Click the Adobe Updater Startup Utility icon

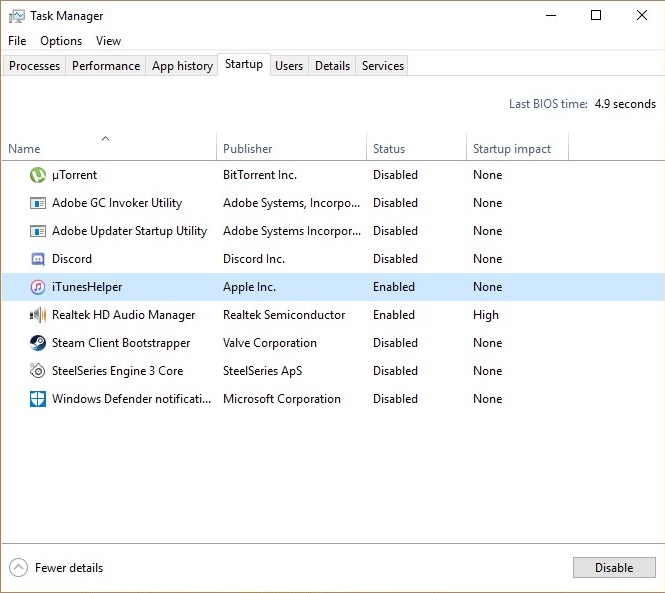tap(38, 231)
